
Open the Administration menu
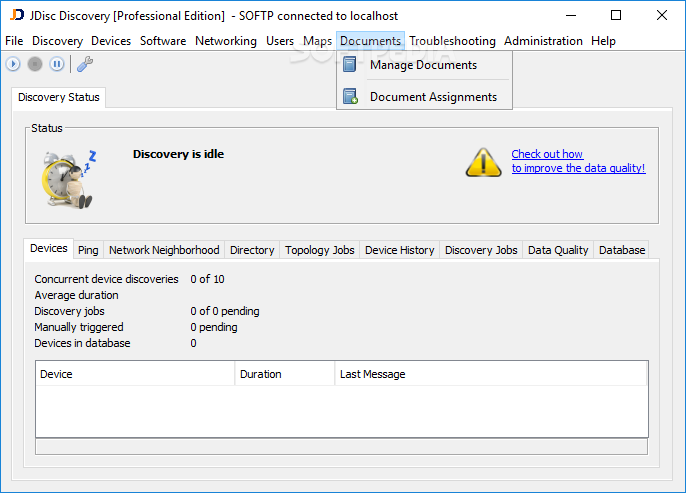point(543,41)
